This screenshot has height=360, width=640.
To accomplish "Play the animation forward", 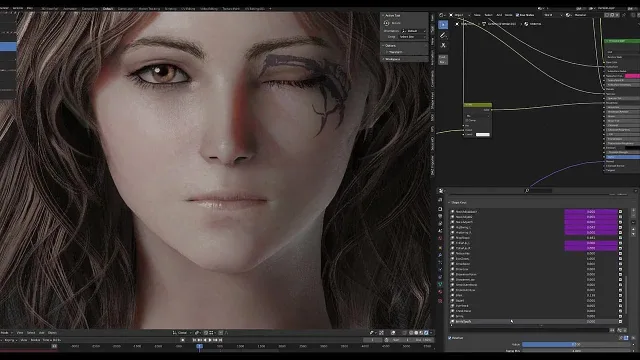I will 210,340.
